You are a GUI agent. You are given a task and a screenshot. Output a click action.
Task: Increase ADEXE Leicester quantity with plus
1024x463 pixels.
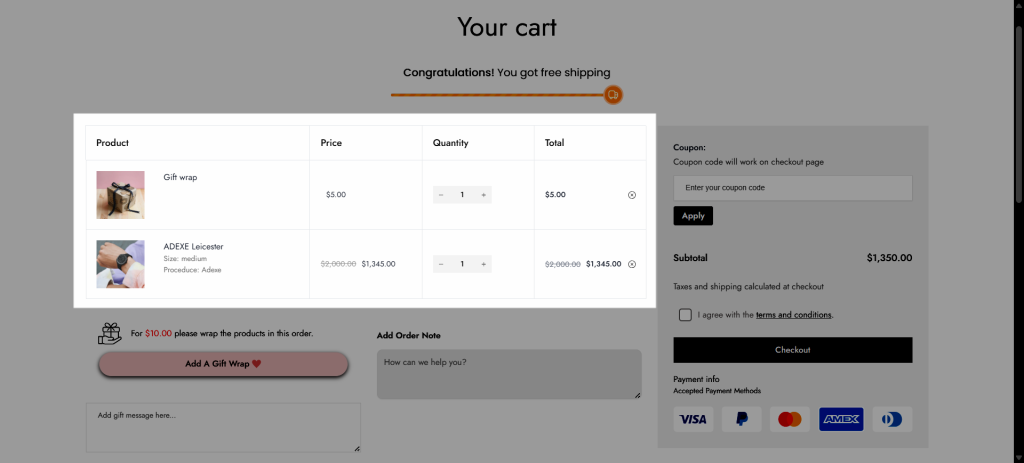(483, 264)
